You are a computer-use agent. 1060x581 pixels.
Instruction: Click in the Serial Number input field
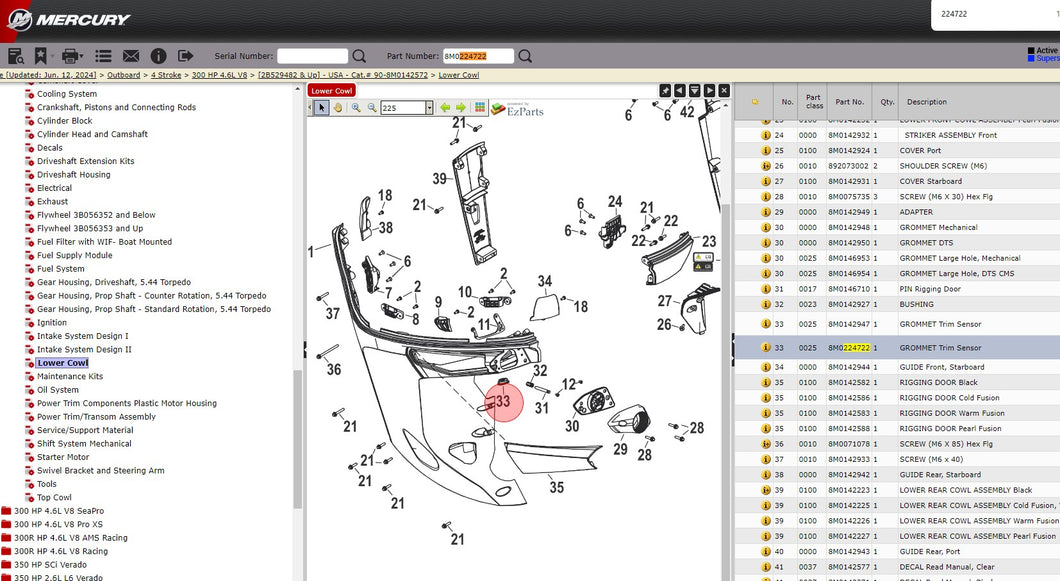(312, 56)
